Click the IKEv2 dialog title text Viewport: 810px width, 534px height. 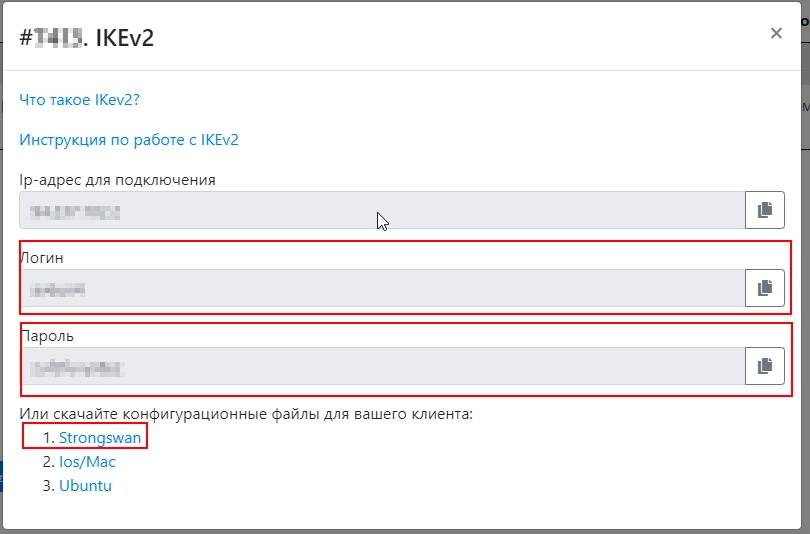click(x=124, y=39)
